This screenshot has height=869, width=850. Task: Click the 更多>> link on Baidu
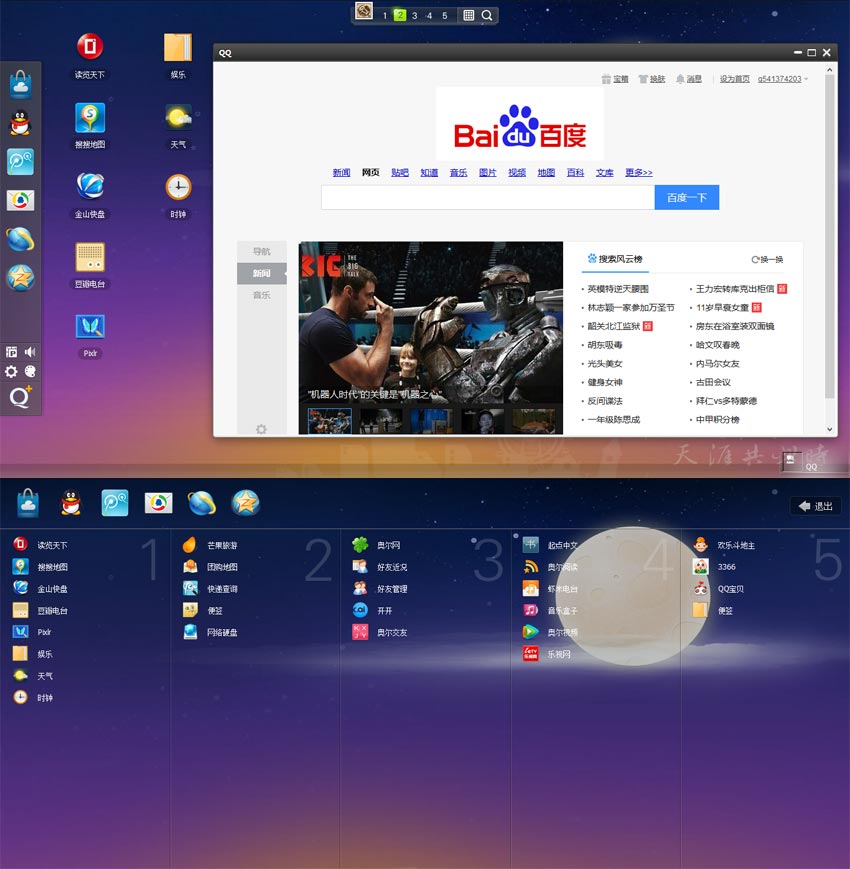[638, 172]
